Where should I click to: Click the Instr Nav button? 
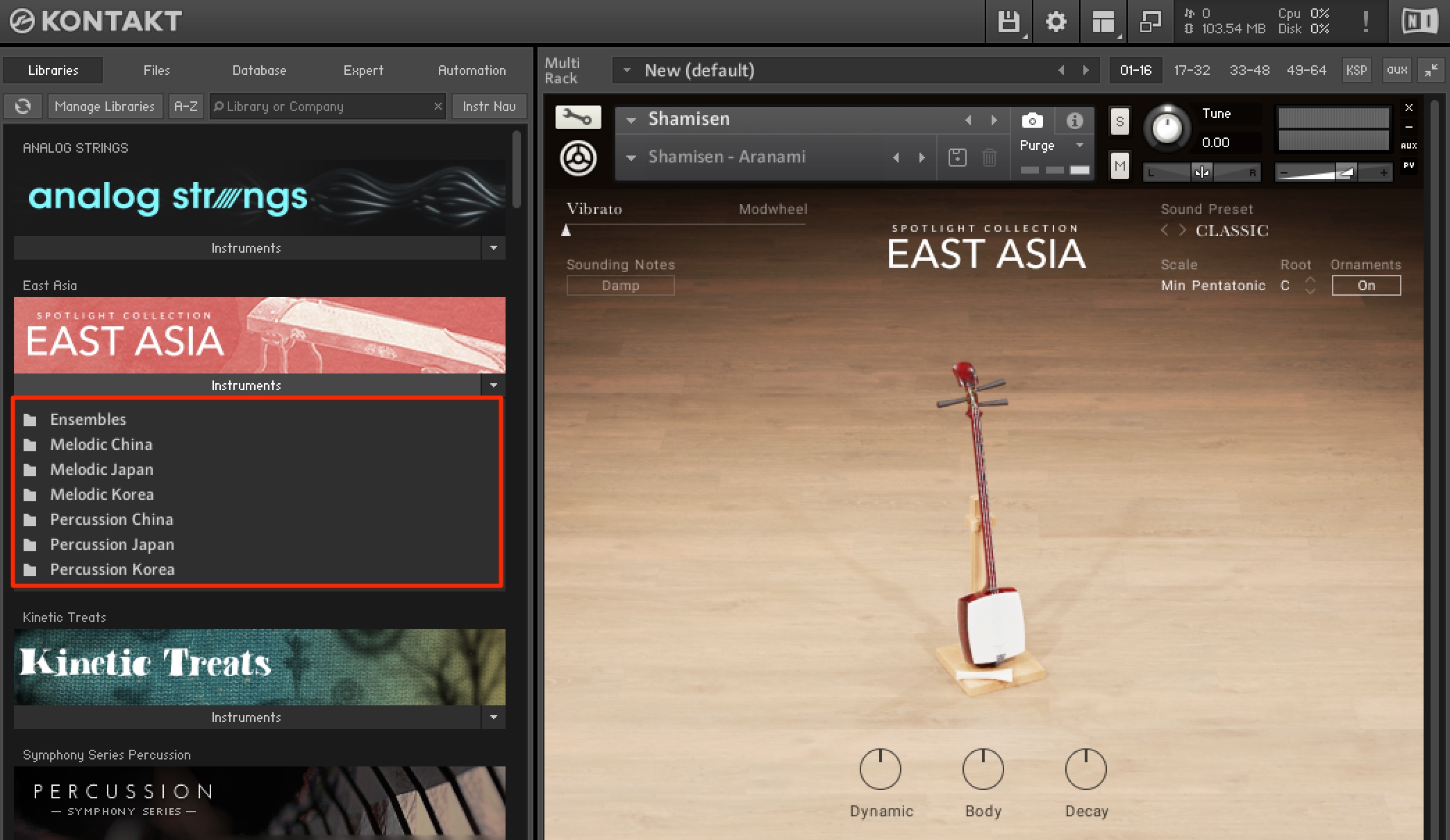click(x=489, y=106)
